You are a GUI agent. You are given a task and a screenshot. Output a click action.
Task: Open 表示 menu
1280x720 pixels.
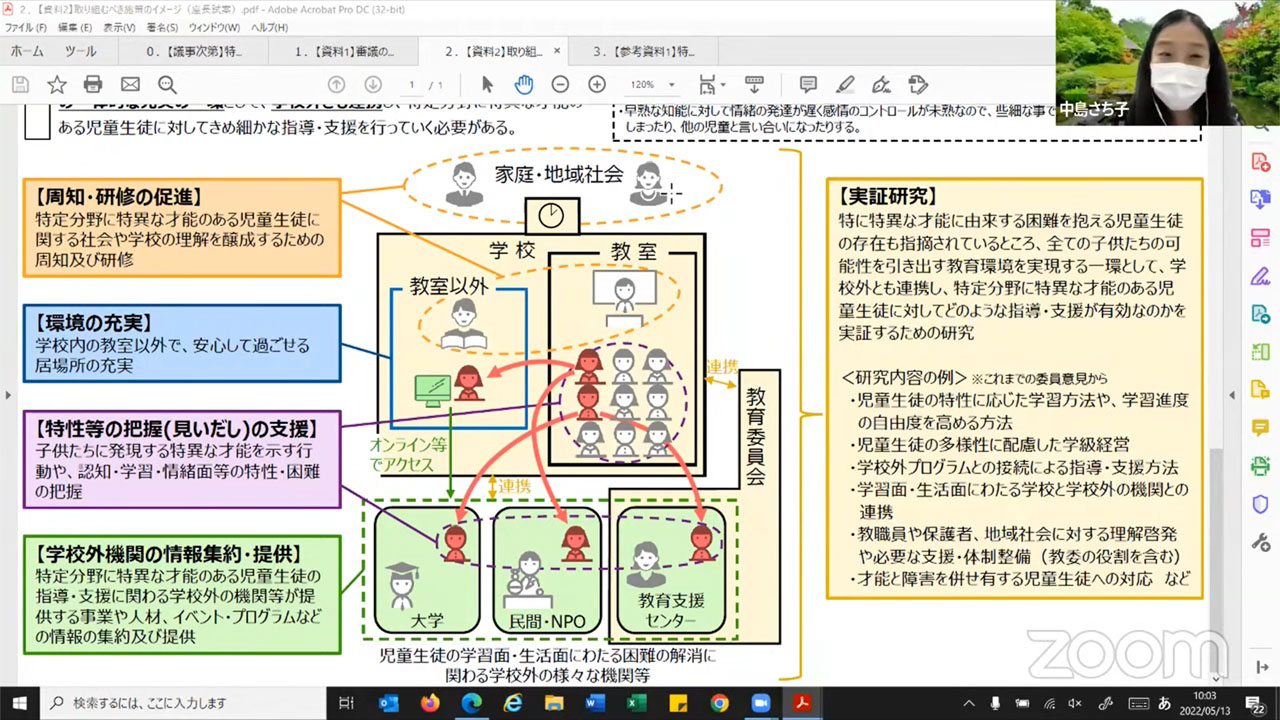coord(119,27)
